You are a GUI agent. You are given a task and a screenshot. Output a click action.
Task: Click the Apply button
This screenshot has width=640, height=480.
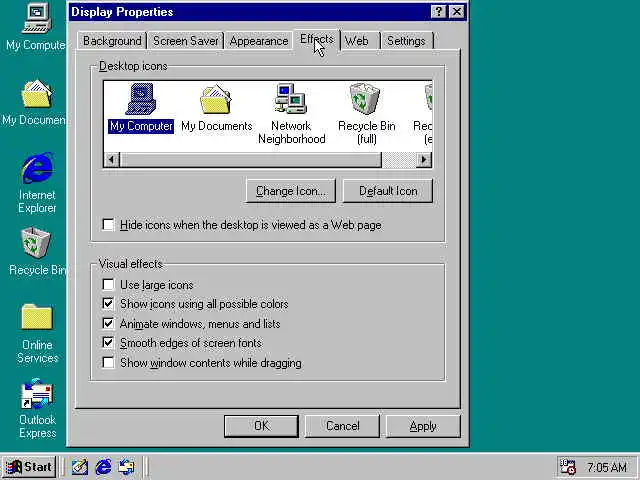pos(423,426)
